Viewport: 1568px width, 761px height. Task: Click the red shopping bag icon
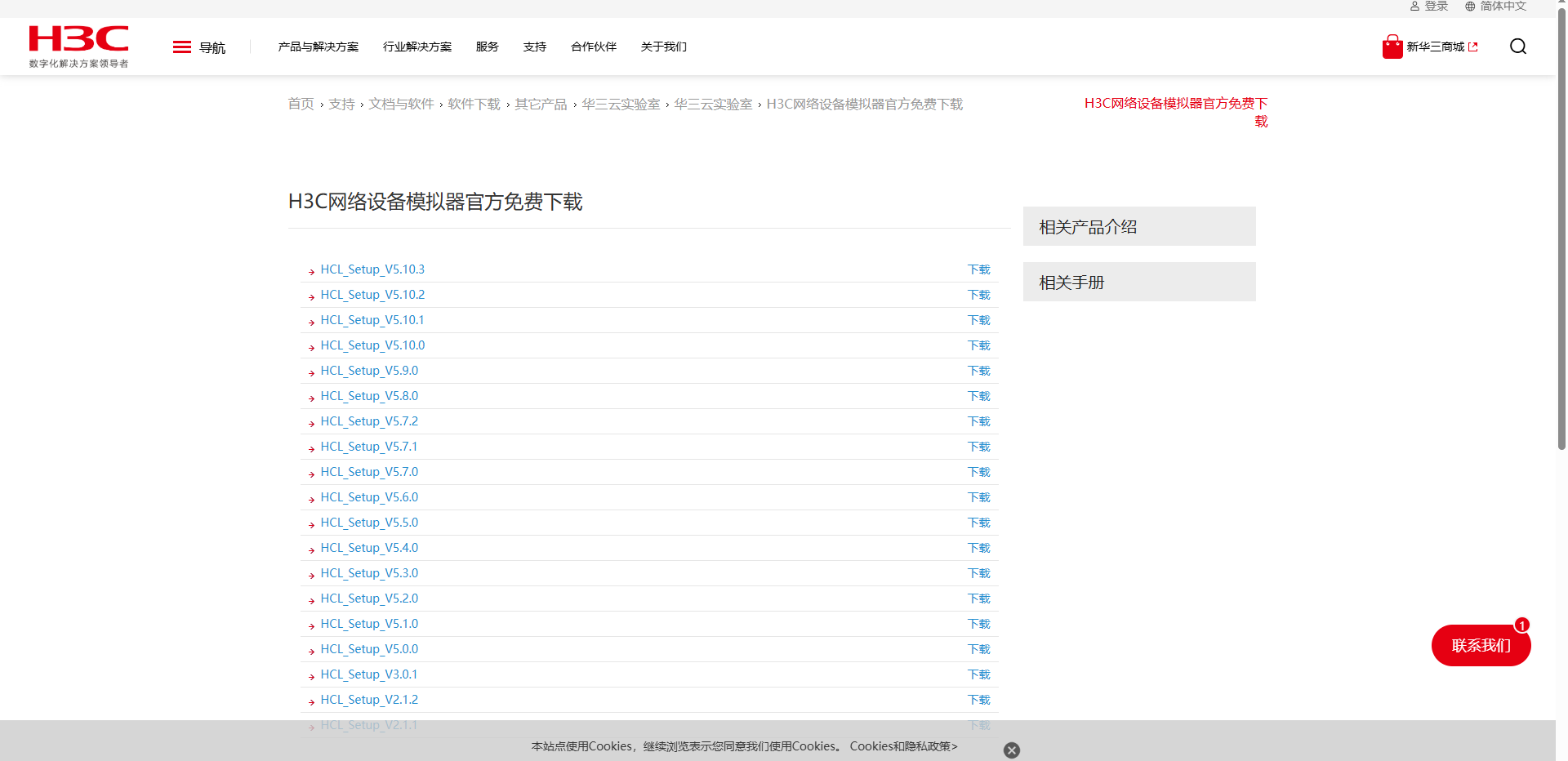(x=1392, y=47)
